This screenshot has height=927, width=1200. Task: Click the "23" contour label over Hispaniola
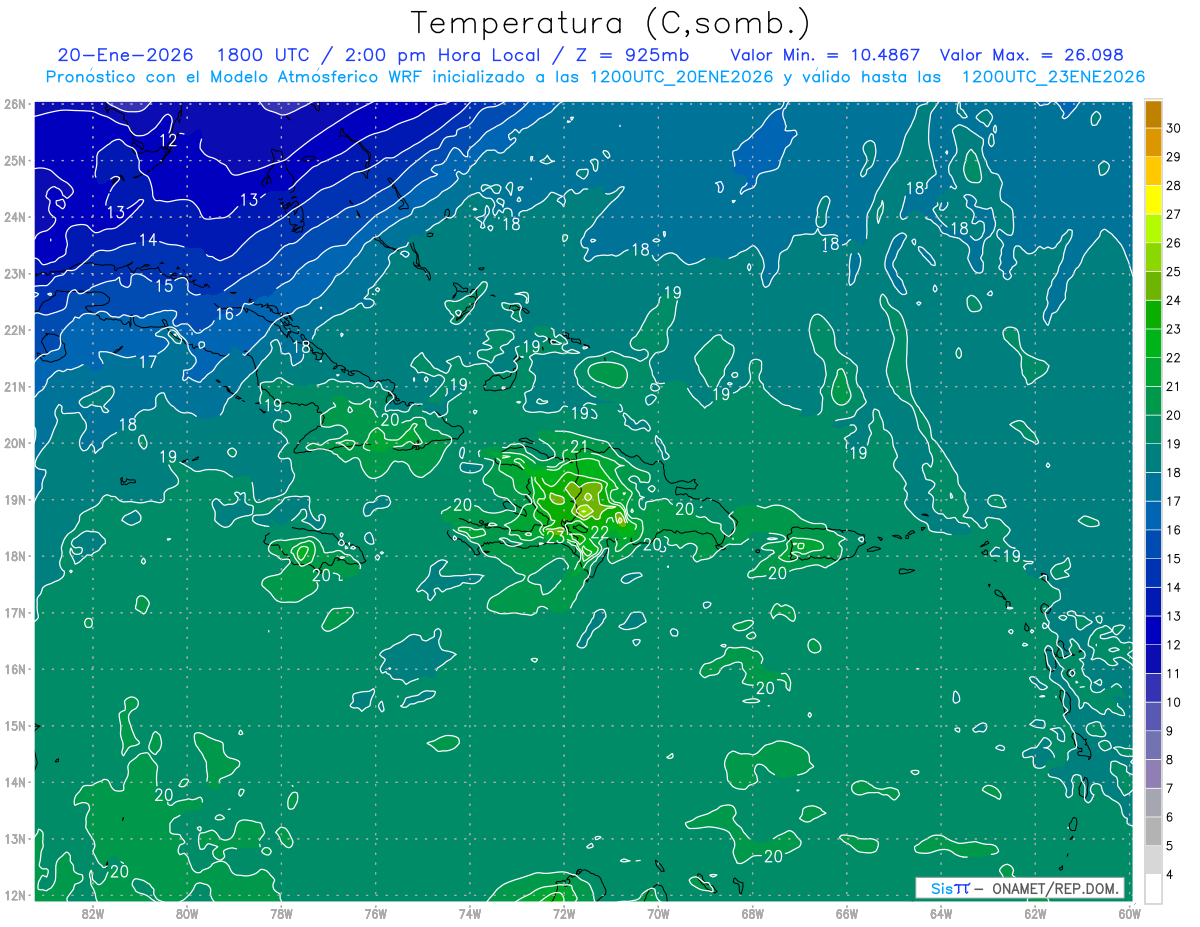(556, 537)
